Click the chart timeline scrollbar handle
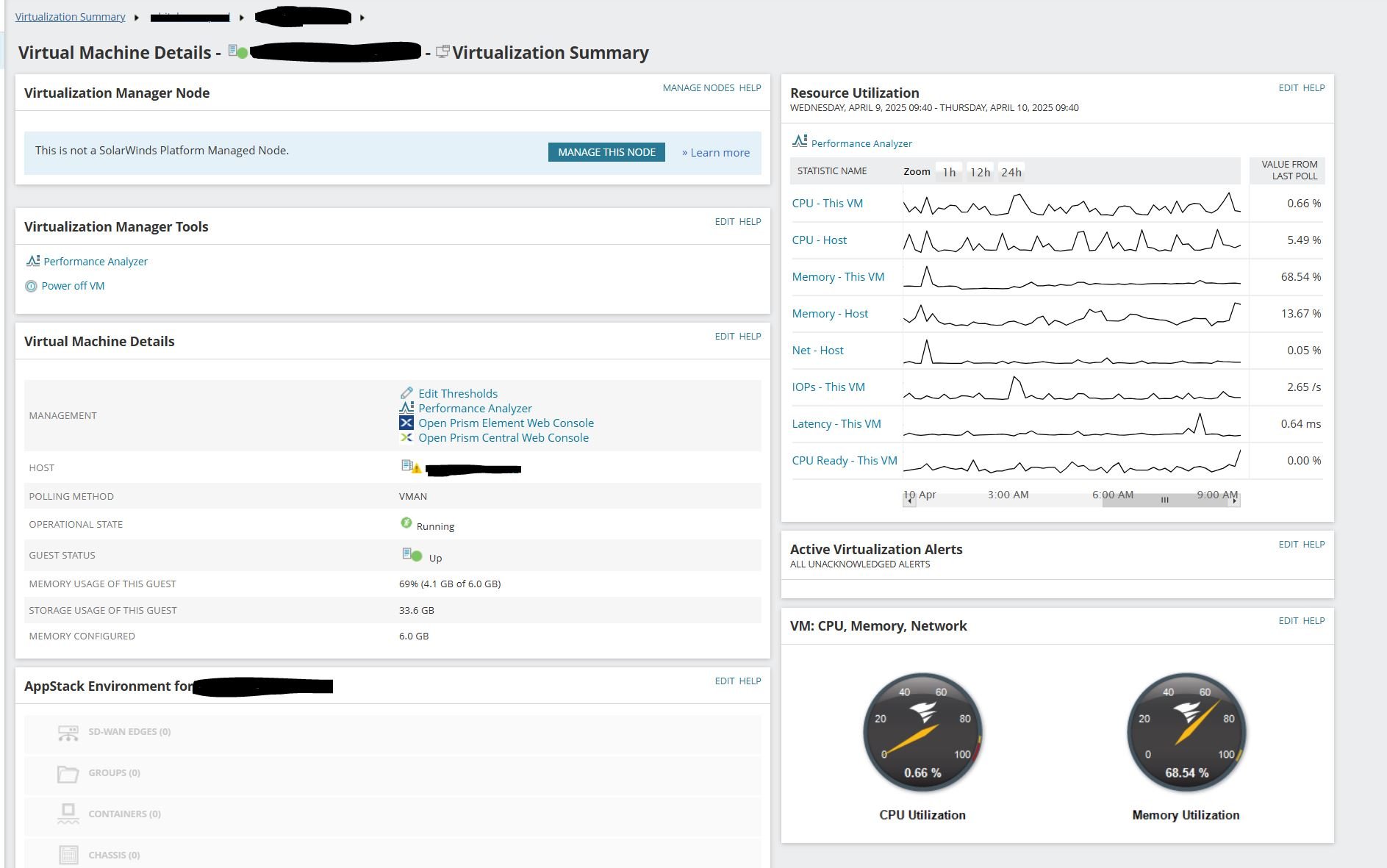 [x=1164, y=500]
